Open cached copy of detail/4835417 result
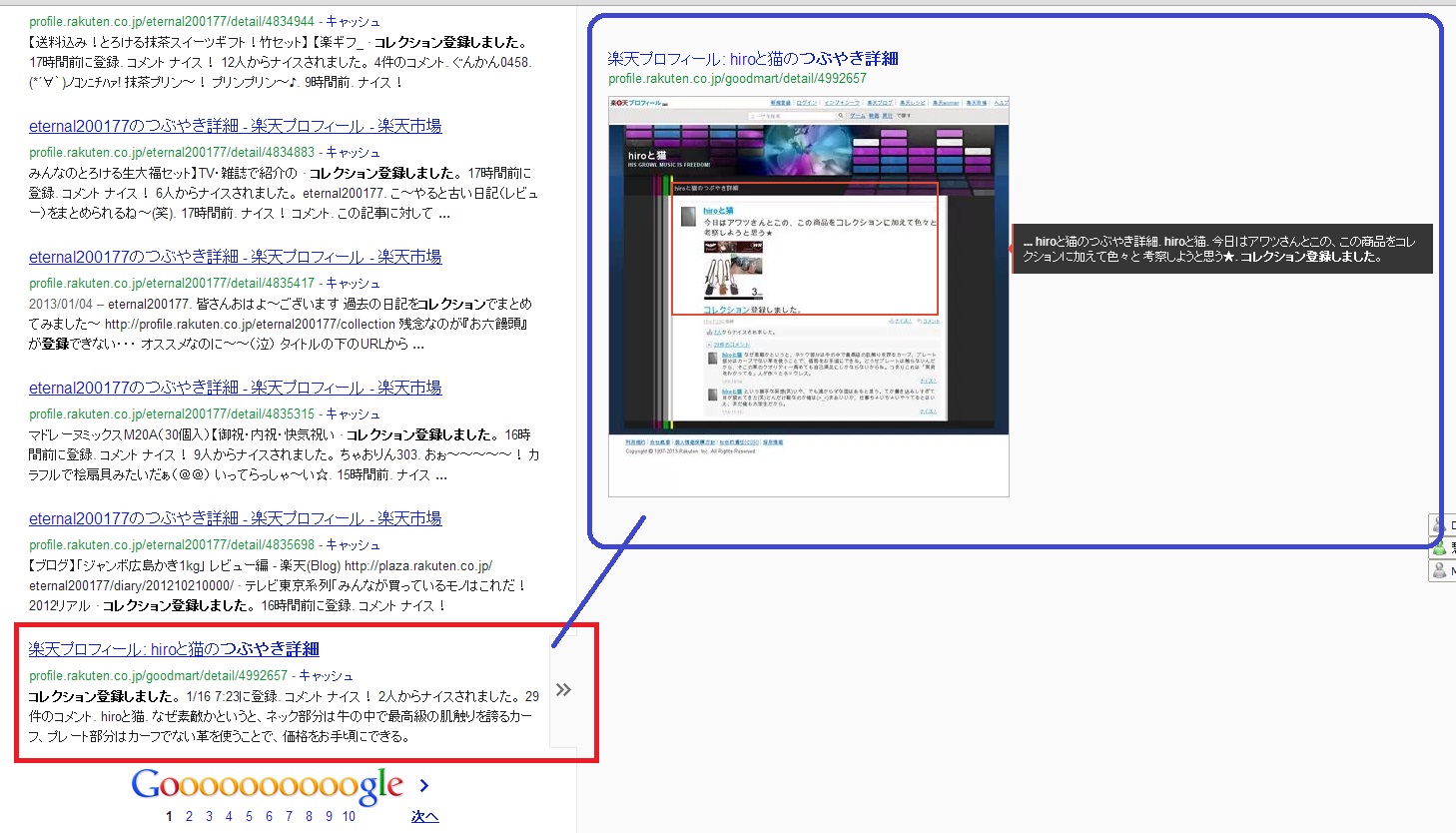Screen dimensions: 1456x833 point(353,284)
